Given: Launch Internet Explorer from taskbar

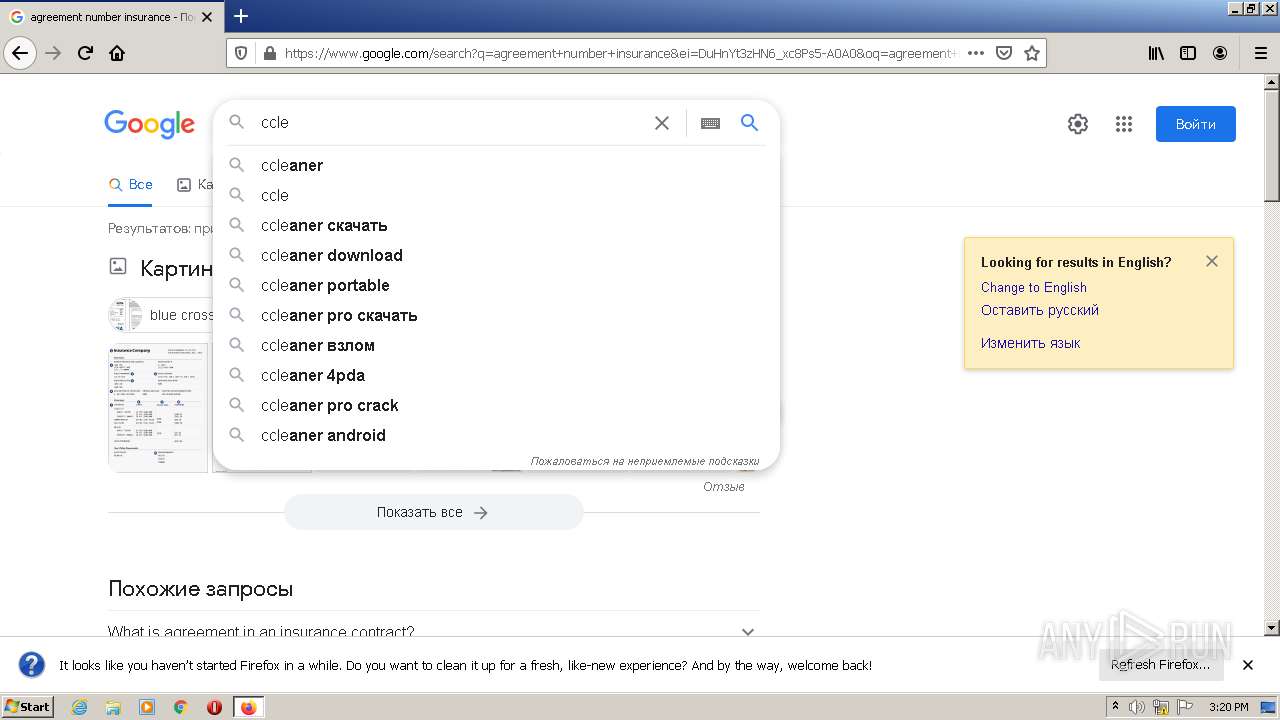Looking at the screenshot, I should point(79,707).
